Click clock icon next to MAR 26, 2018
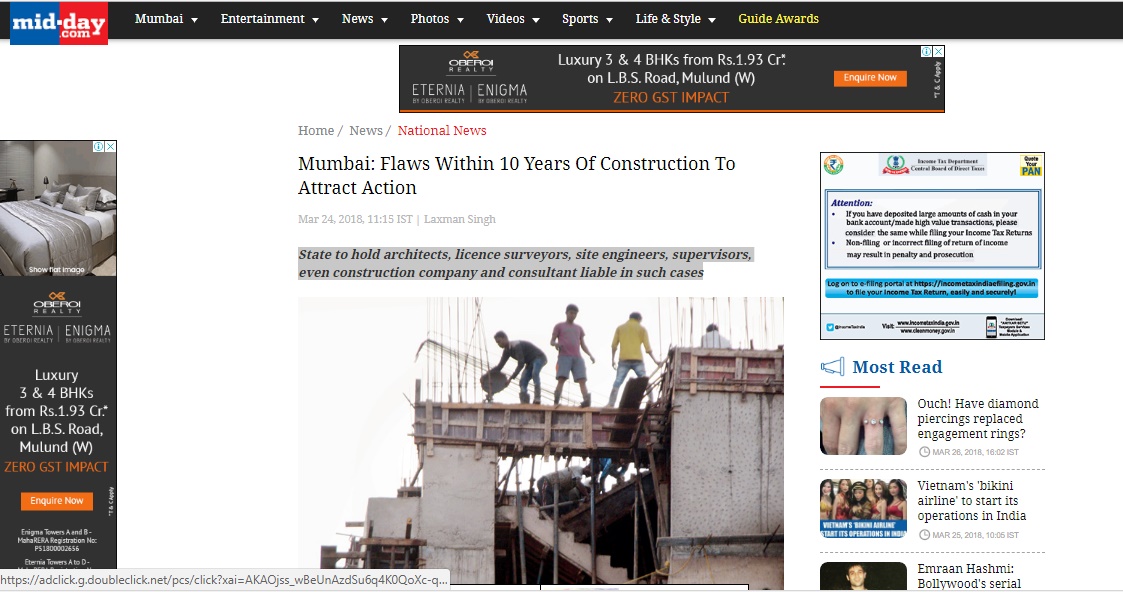Image resolution: width=1123 pixels, height=592 pixels. tap(924, 452)
